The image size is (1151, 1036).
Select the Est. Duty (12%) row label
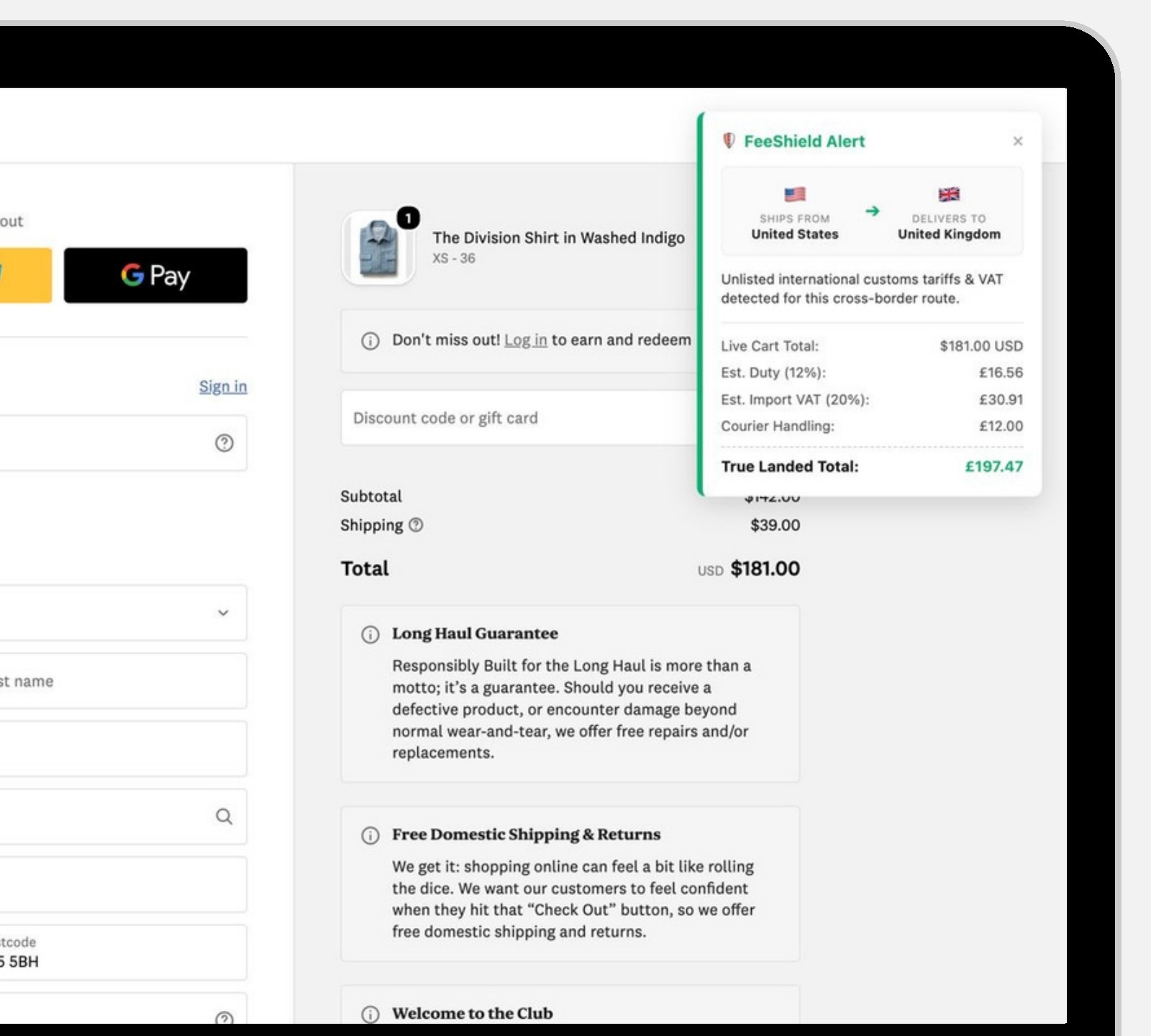click(773, 373)
